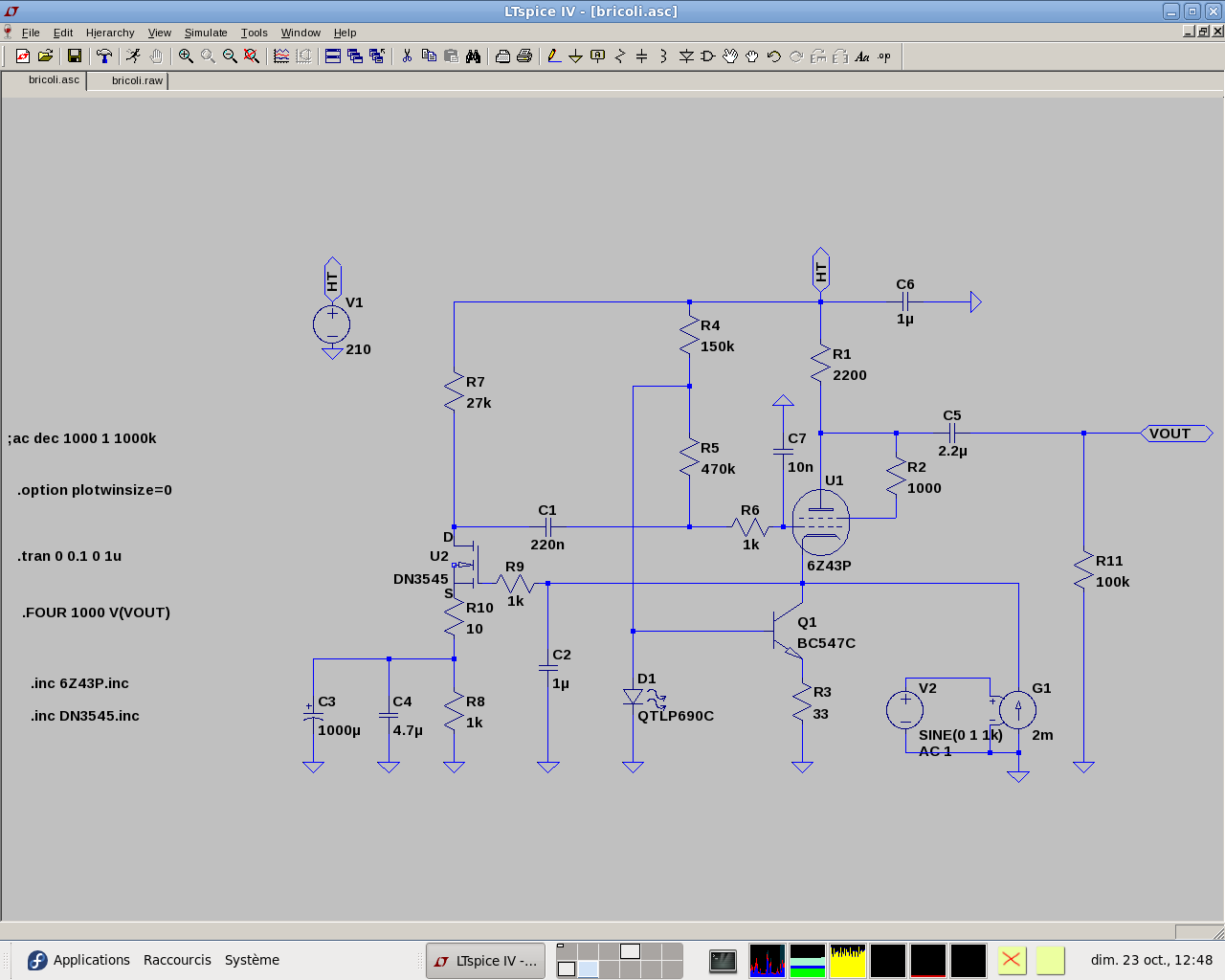Click the '.tran 0 0.1 0 1u' directive
Image resolution: width=1225 pixels, height=980 pixels.
[69, 556]
